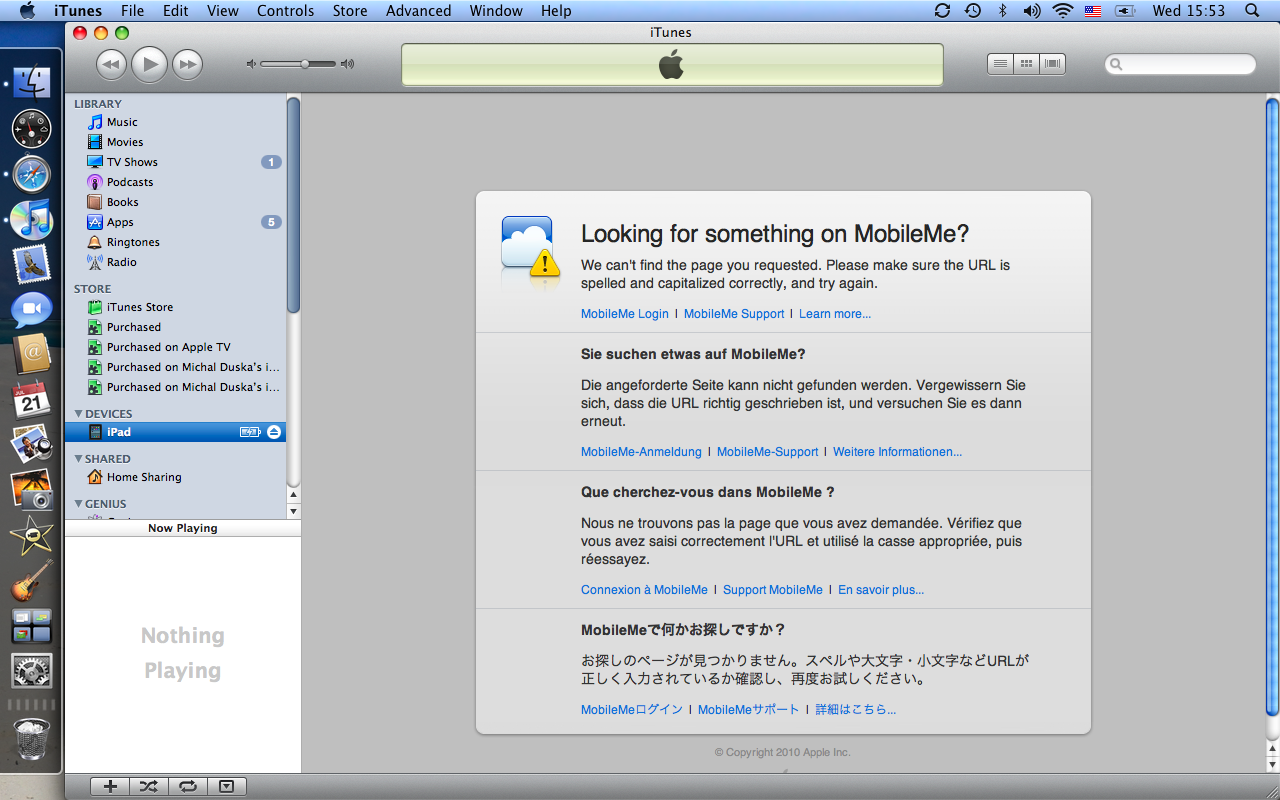
Task: Open the Help menu
Action: click(x=556, y=11)
